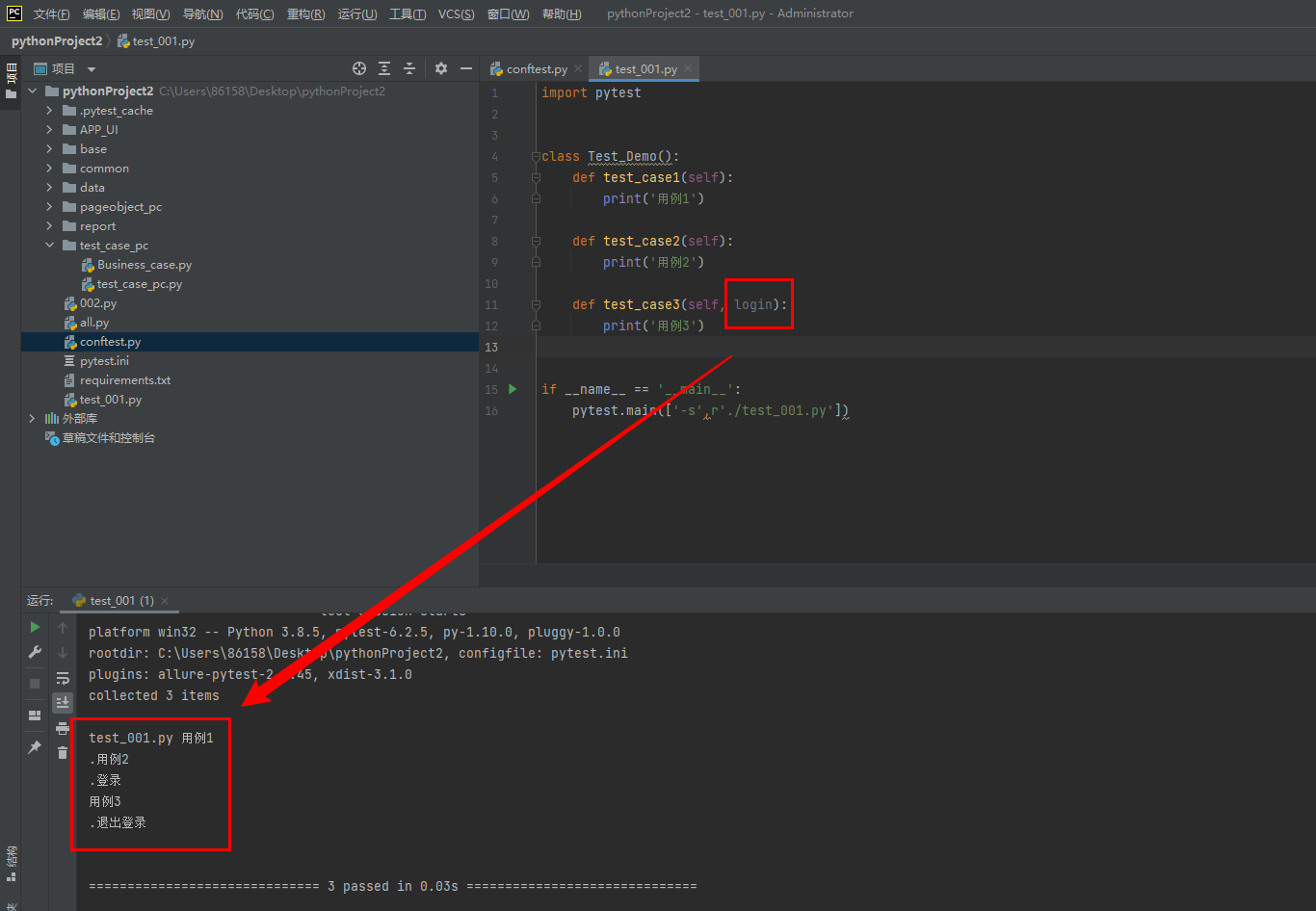Collapse the pythonProject2 root folder
The width and height of the screenshot is (1316, 911).
click(32, 91)
